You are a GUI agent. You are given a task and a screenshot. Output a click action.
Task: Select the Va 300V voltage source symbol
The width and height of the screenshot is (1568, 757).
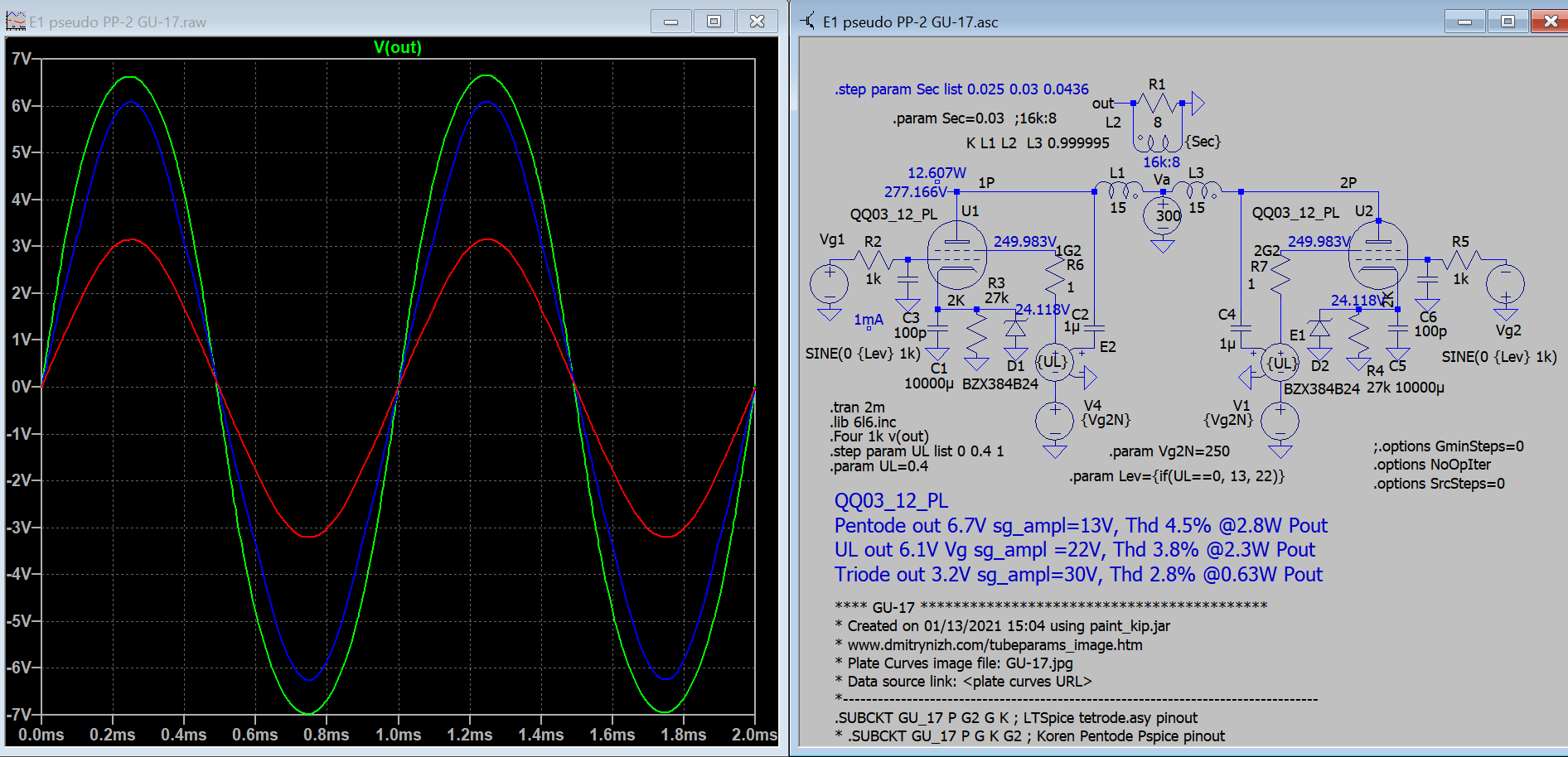(x=1163, y=216)
